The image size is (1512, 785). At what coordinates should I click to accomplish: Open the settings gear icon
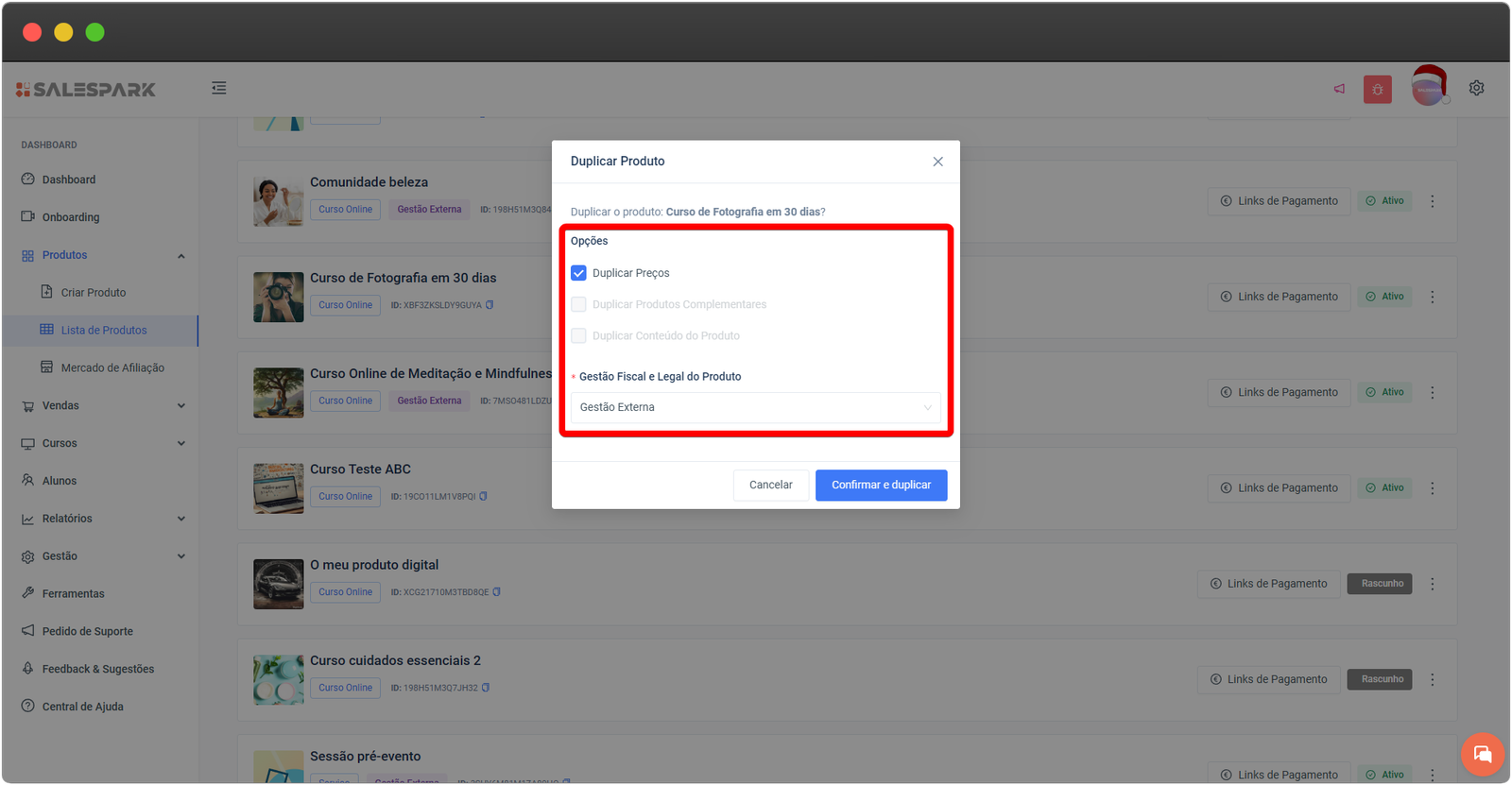pyautogui.click(x=1476, y=88)
